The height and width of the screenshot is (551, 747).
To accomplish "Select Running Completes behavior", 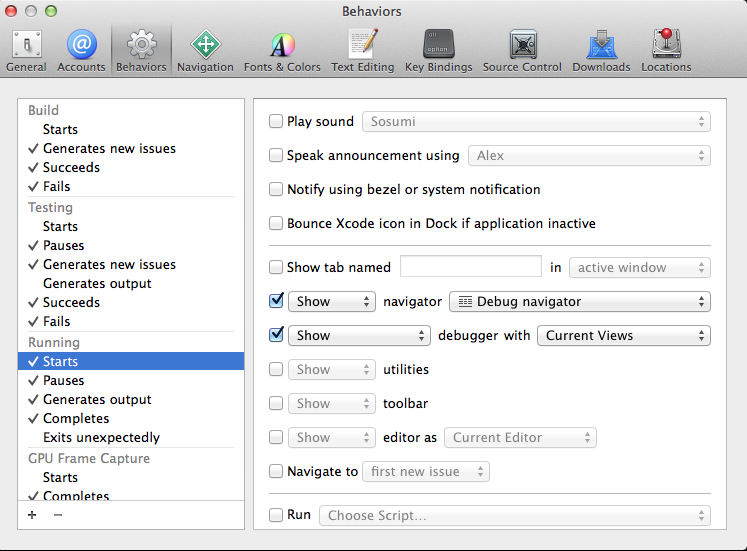I will pos(131,418).
